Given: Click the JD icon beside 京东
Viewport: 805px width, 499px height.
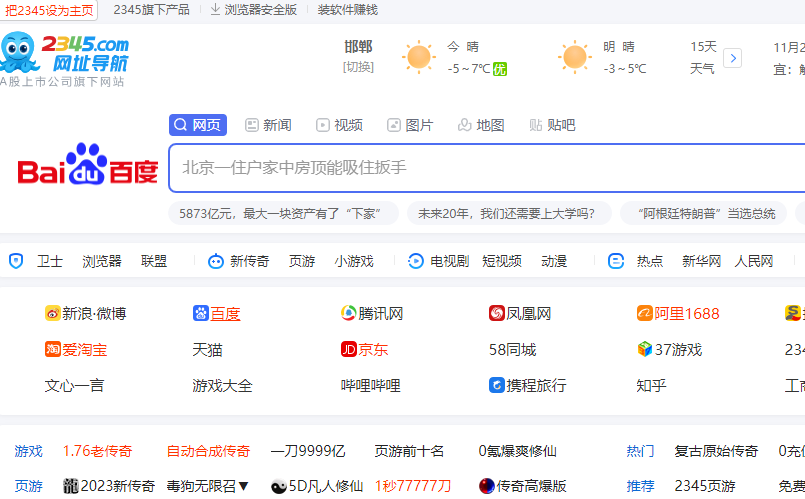Looking at the screenshot, I should pos(349,350).
